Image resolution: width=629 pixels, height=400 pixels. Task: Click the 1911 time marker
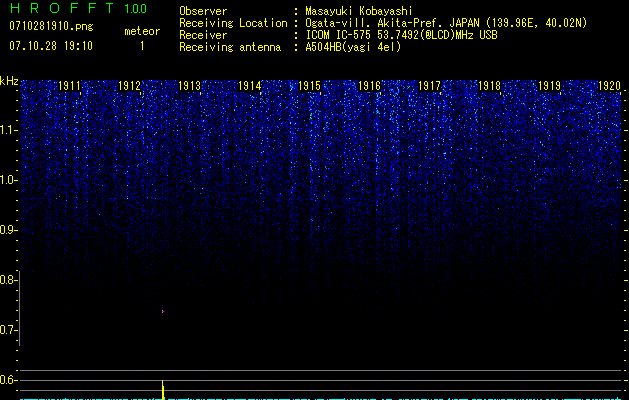(69, 86)
